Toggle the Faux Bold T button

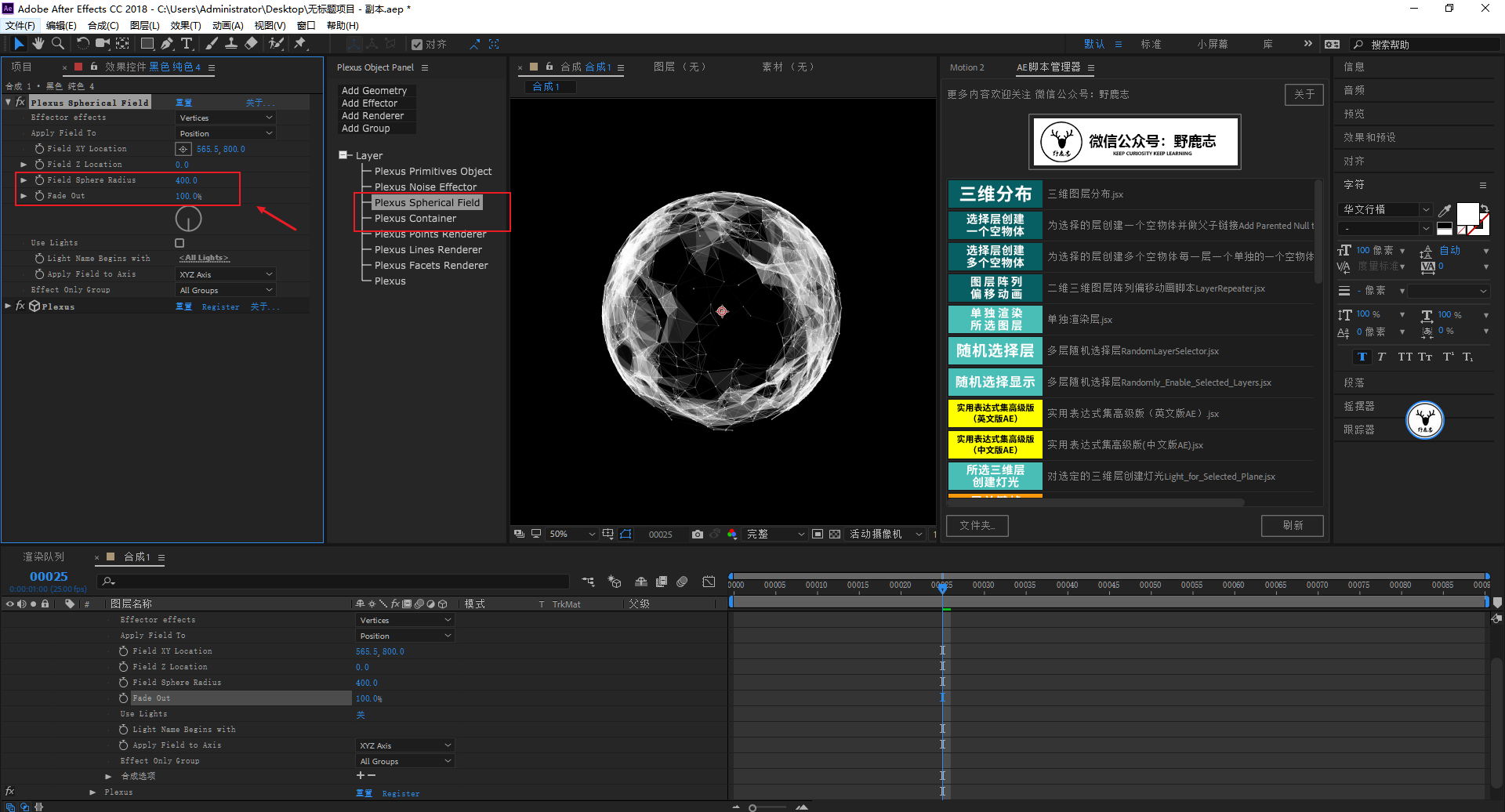(1362, 357)
